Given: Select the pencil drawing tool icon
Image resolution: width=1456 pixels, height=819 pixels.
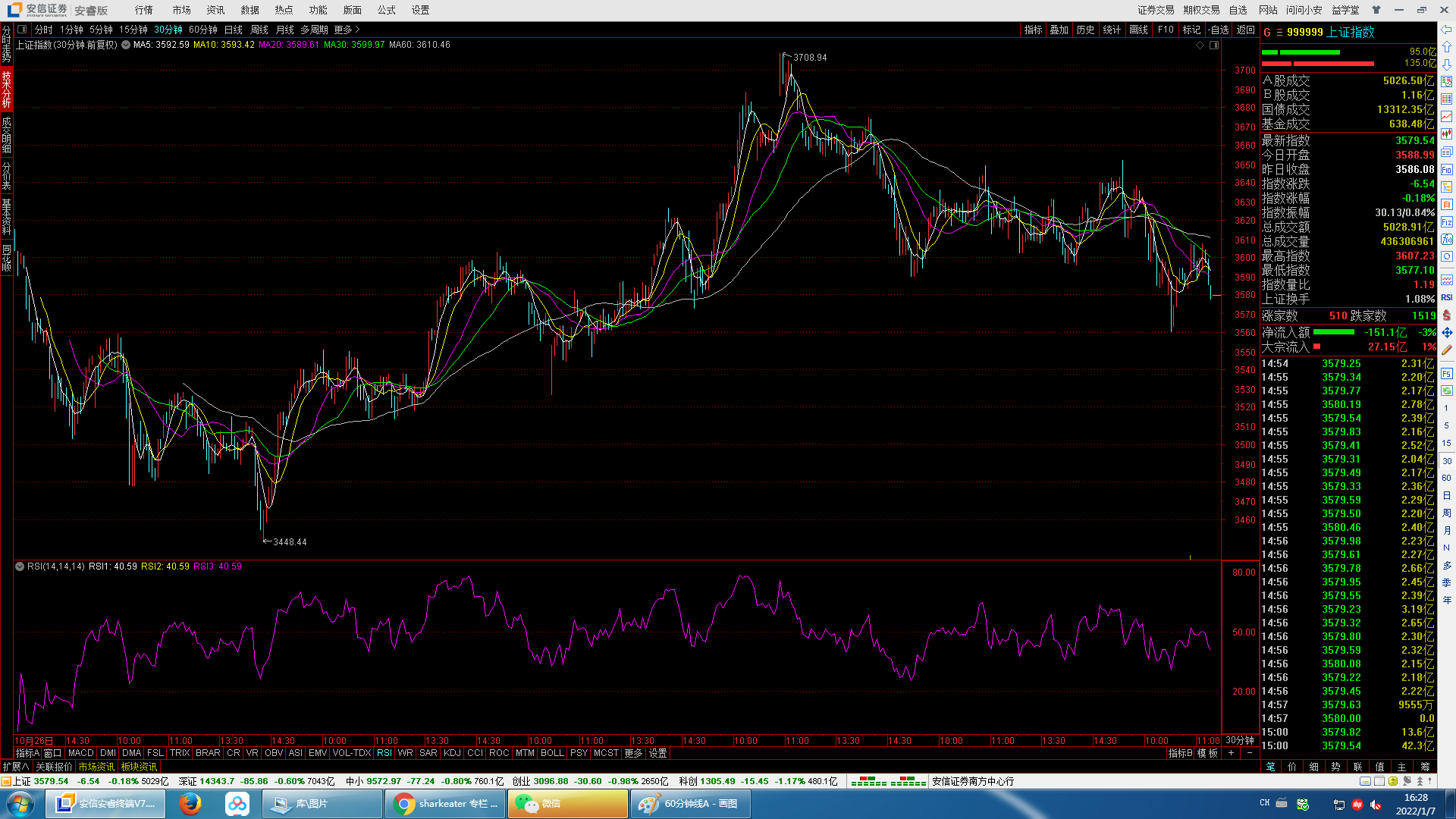Looking at the screenshot, I should click(1447, 350).
